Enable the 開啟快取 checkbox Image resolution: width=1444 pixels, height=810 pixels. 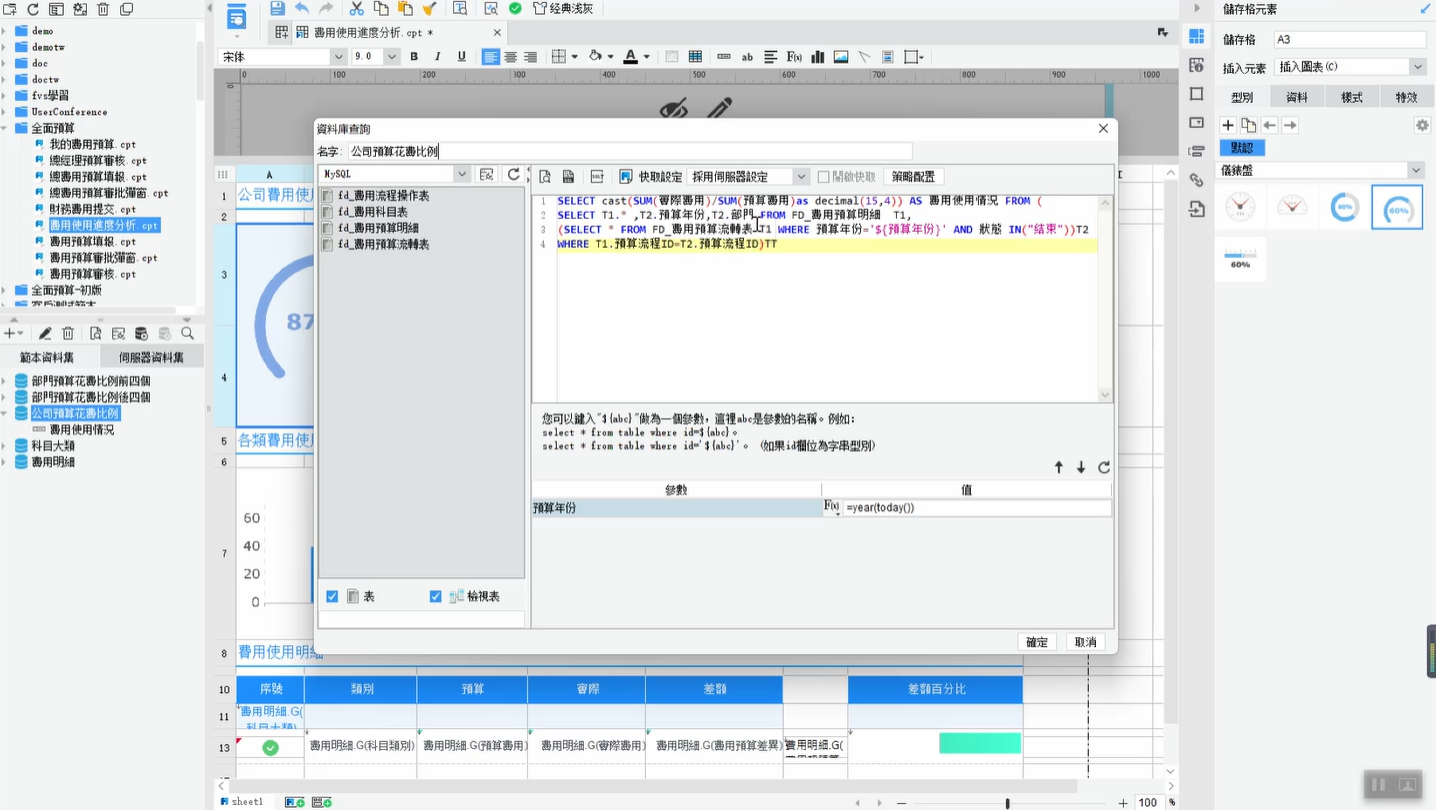coord(824,177)
